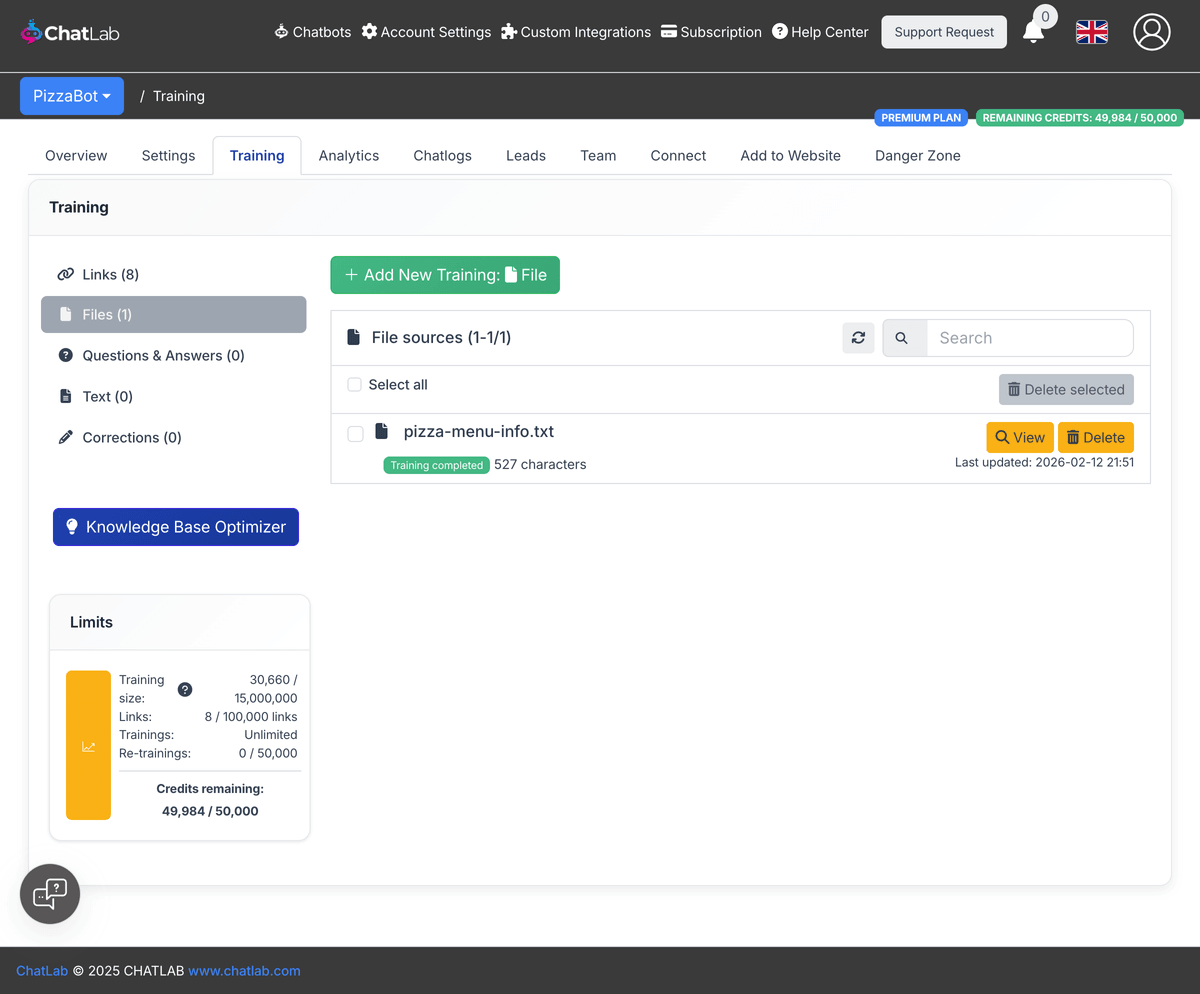Open the Danger Zone tab
The height and width of the screenshot is (994, 1200).
pos(917,156)
